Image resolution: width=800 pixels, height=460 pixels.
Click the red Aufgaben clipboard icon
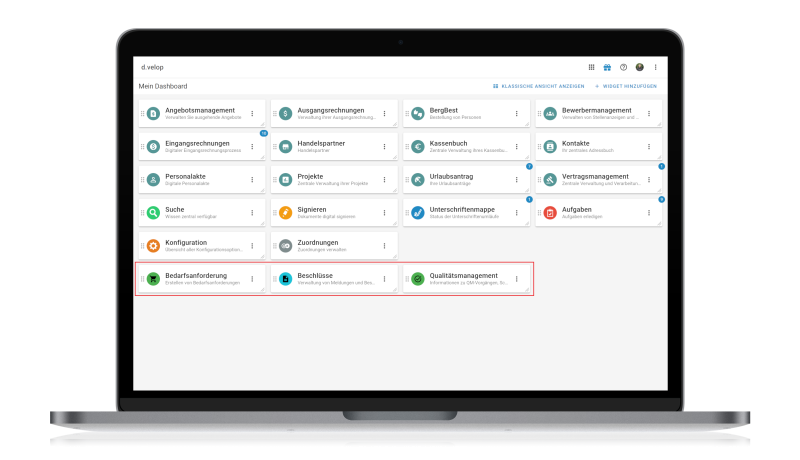point(550,212)
